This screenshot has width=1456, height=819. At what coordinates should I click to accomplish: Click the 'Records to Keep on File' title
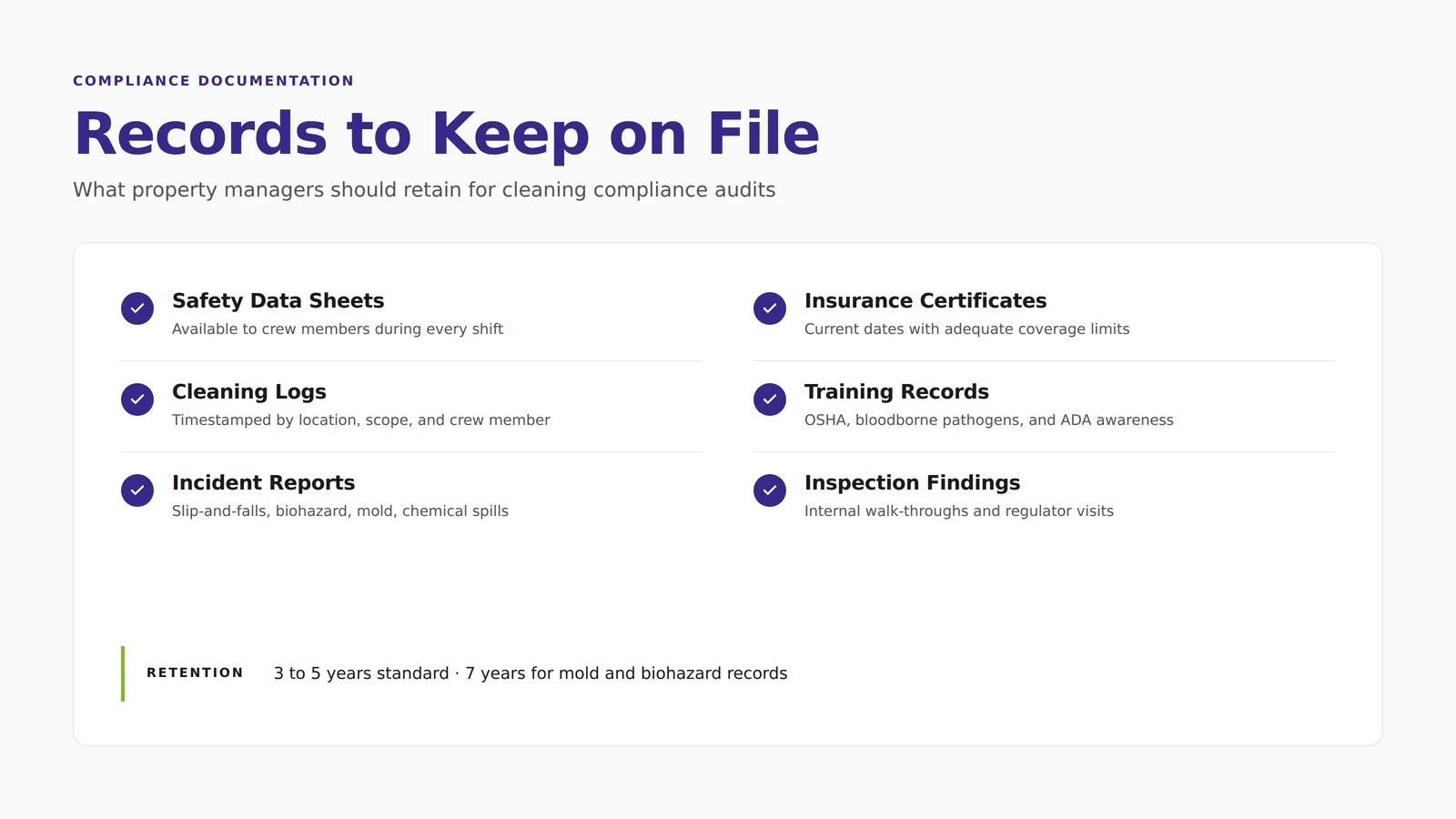click(447, 134)
